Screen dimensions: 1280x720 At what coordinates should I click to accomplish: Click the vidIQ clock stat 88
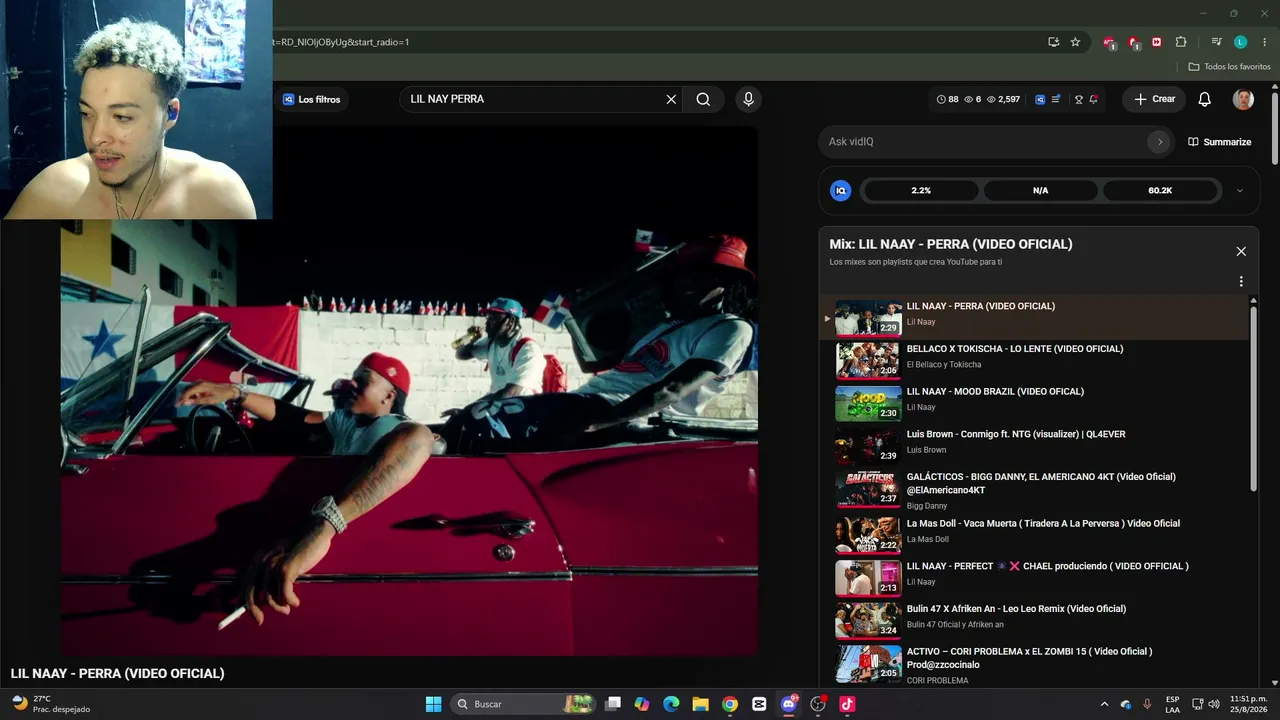[947, 99]
